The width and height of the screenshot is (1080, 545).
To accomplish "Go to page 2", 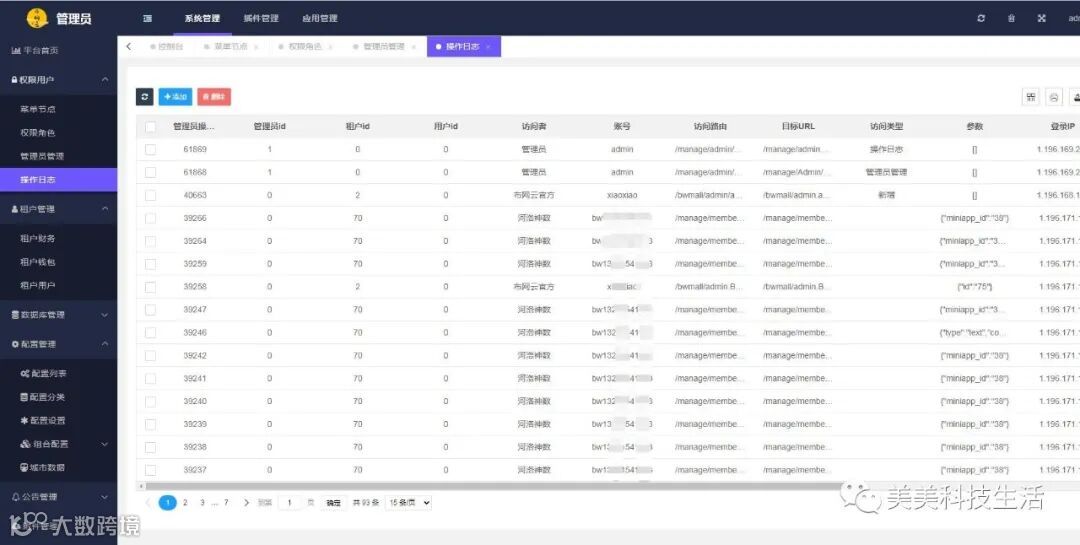I will pyautogui.click(x=185, y=503).
